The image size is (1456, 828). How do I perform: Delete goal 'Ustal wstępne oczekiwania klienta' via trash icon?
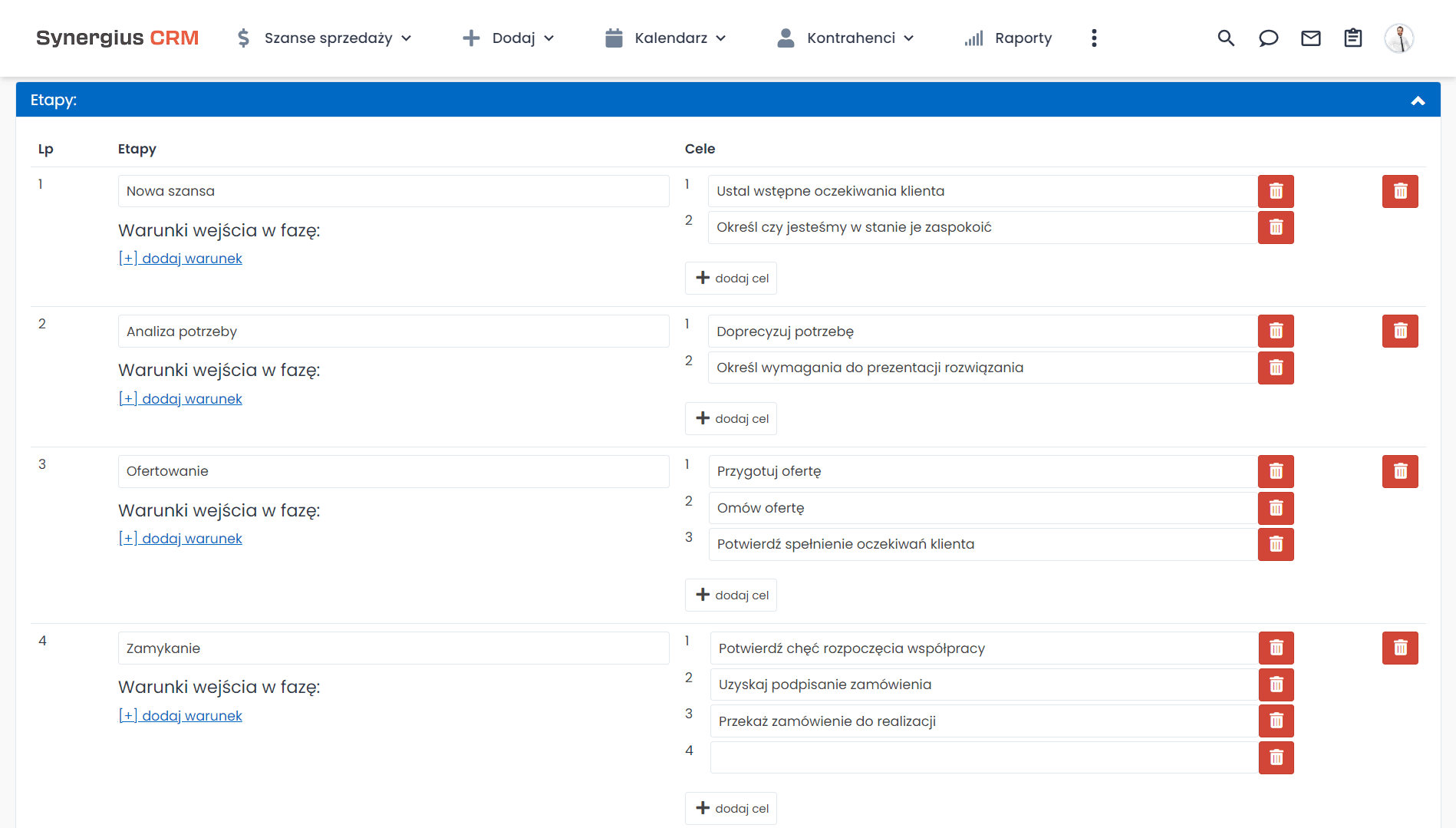coord(1276,191)
